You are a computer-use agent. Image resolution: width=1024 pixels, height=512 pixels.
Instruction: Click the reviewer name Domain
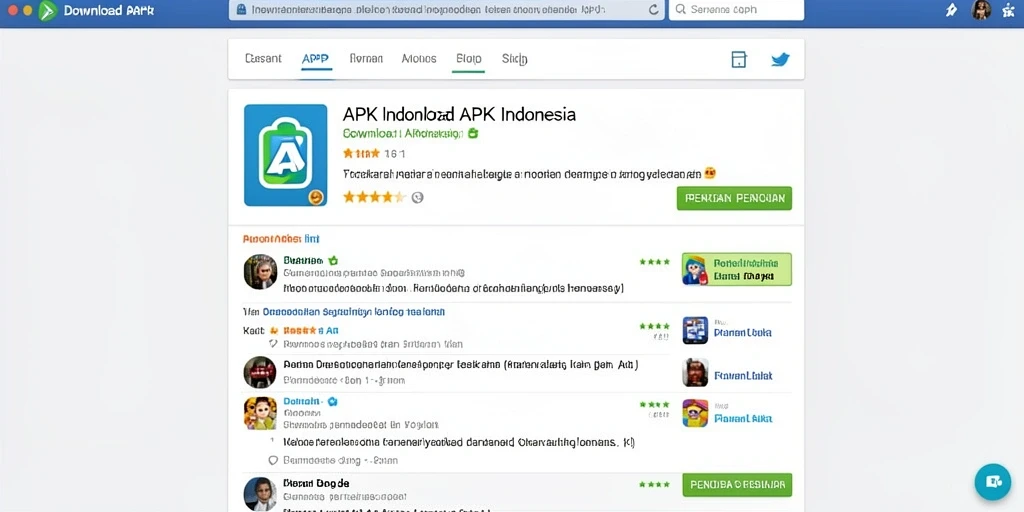(x=302, y=401)
